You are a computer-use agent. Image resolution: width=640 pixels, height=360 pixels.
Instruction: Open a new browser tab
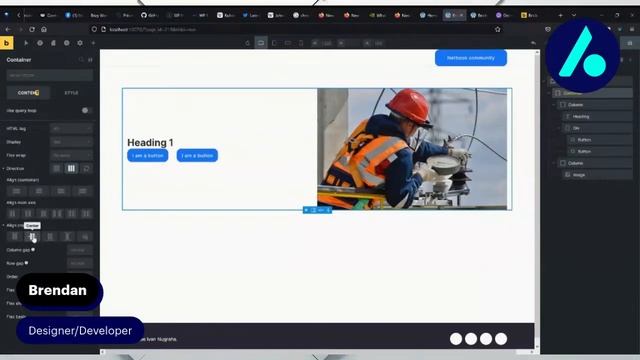[x=560, y=15]
